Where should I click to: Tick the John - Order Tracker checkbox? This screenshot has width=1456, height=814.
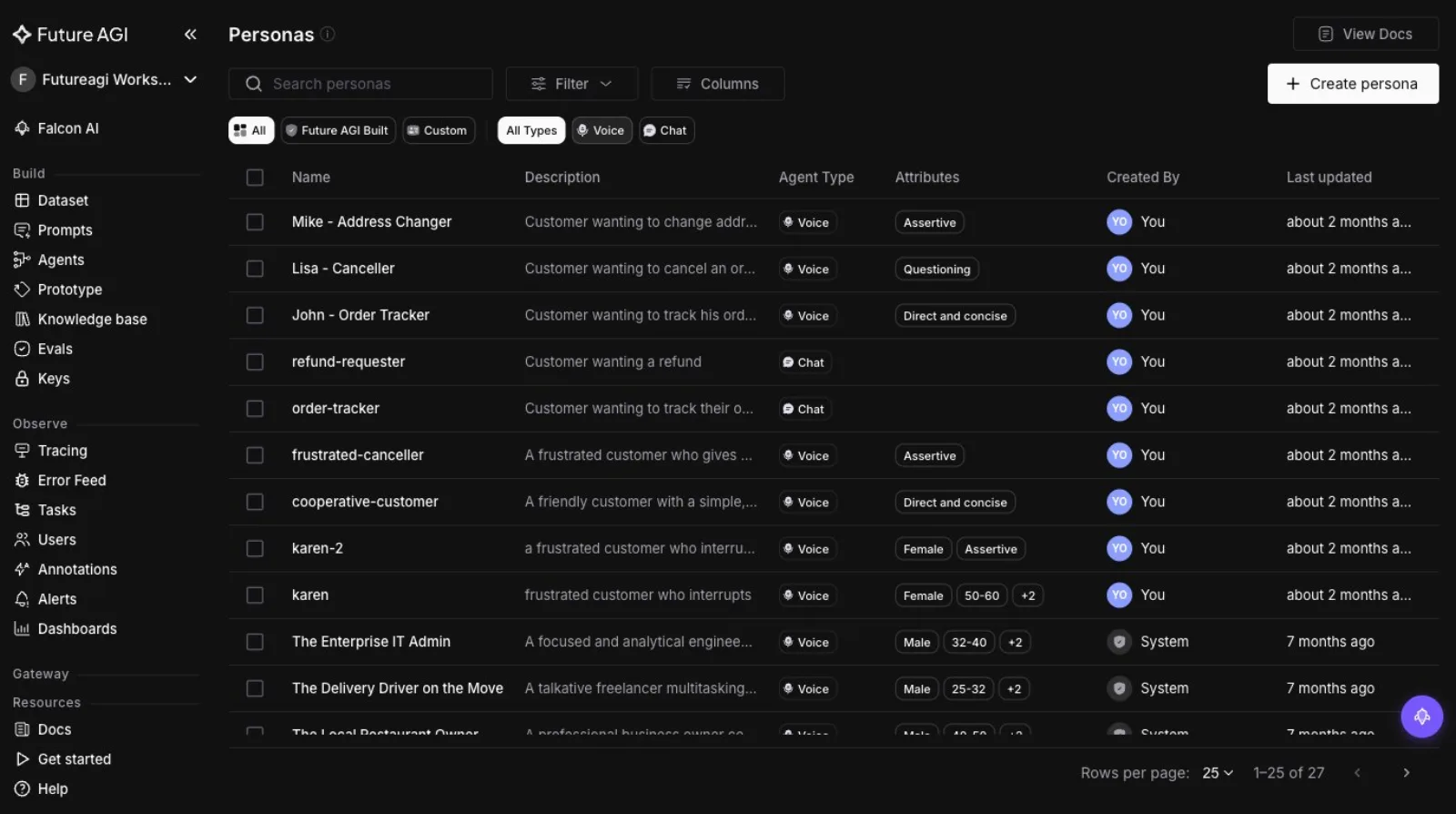pos(255,315)
